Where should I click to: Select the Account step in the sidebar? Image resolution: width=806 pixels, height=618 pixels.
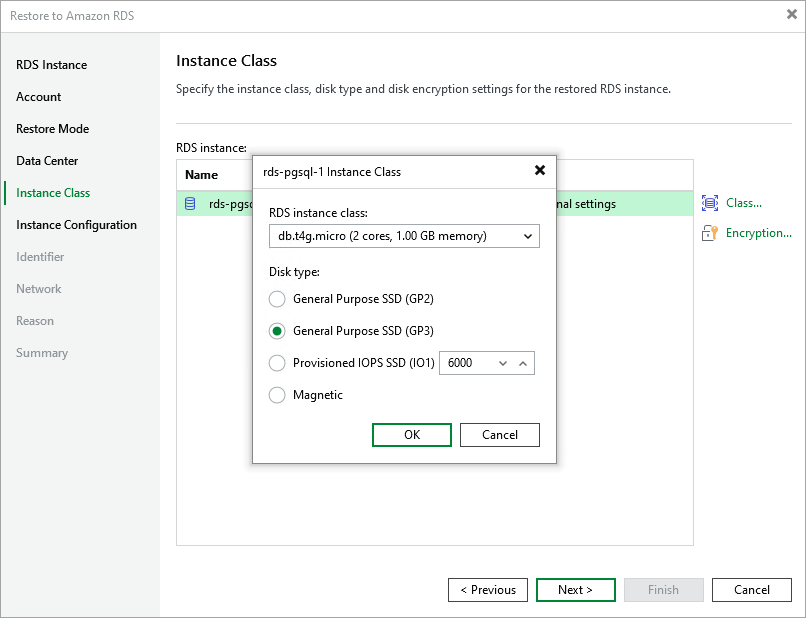pos(38,97)
